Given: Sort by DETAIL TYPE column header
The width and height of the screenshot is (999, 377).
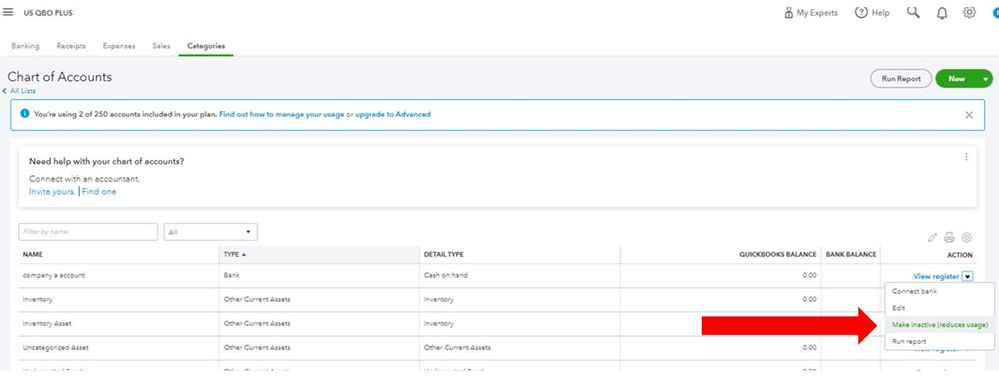Looking at the screenshot, I should click(x=443, y=255).
